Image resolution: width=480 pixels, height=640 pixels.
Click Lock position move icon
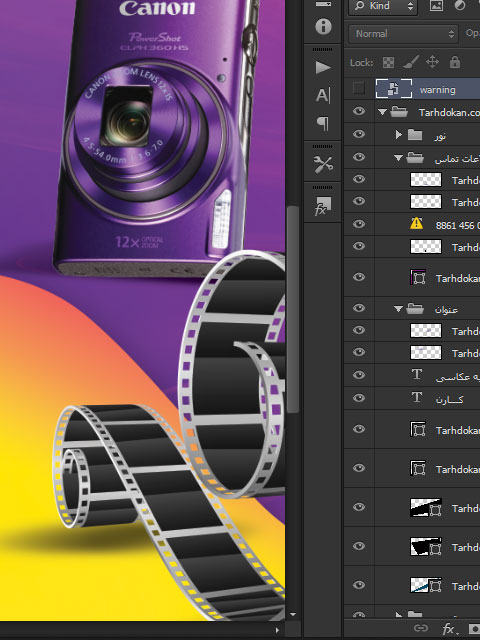(432, 62)
